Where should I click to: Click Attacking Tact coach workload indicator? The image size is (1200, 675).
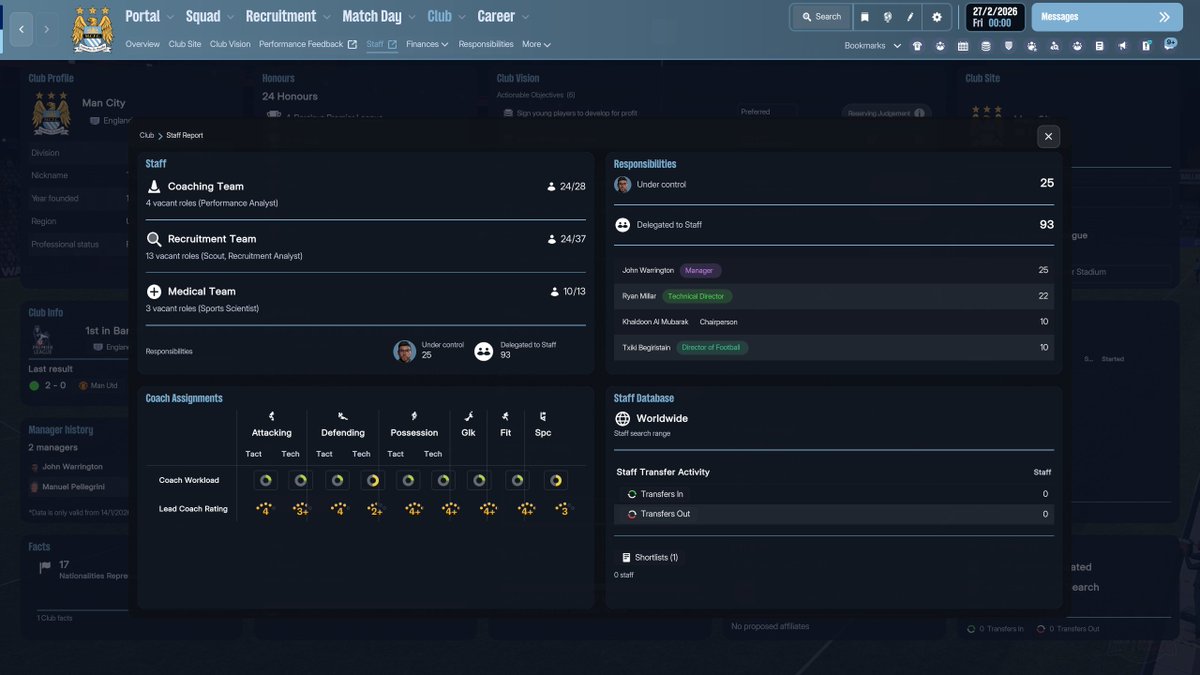tap(265, 481)
